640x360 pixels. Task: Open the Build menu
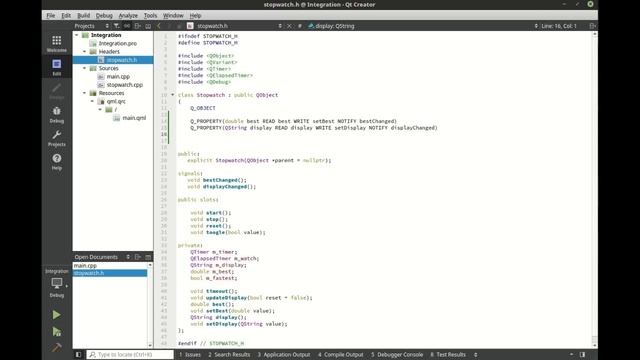coord(83,16)
